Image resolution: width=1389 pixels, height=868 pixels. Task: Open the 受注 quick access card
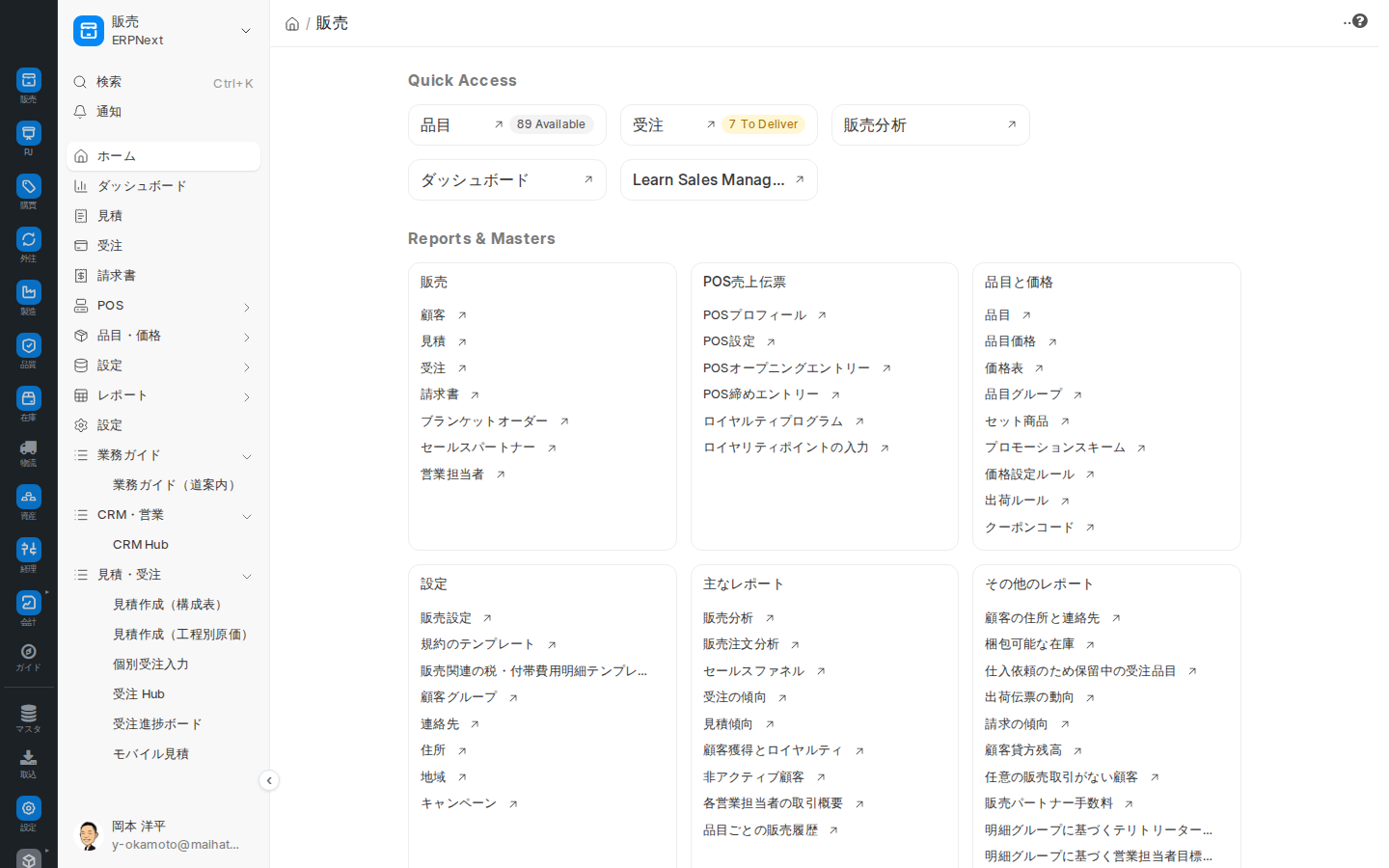[x=719, y=124]
